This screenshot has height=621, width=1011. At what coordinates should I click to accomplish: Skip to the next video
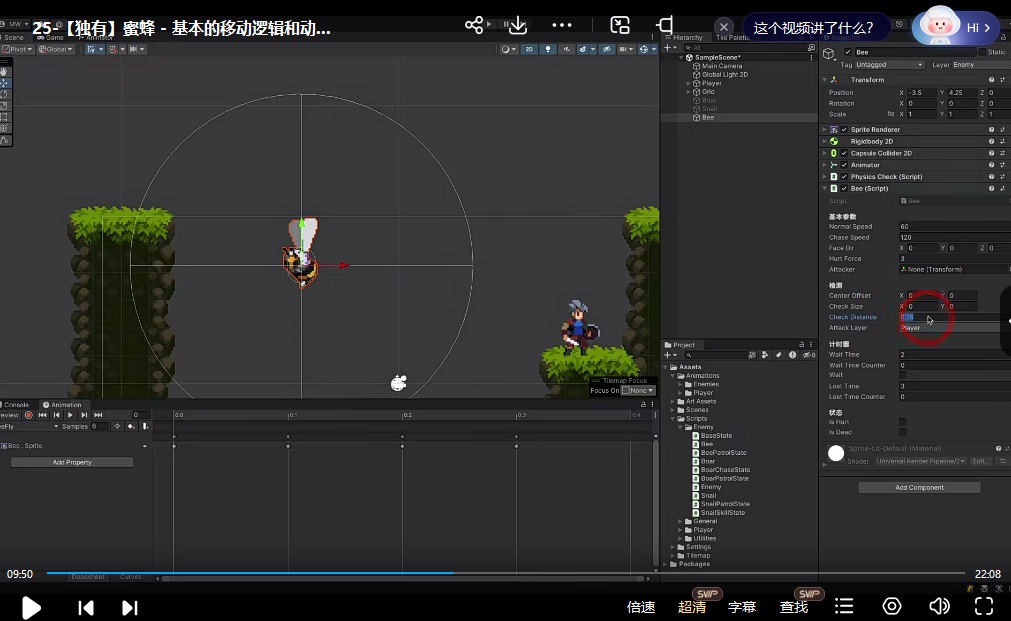coord(129,607)
